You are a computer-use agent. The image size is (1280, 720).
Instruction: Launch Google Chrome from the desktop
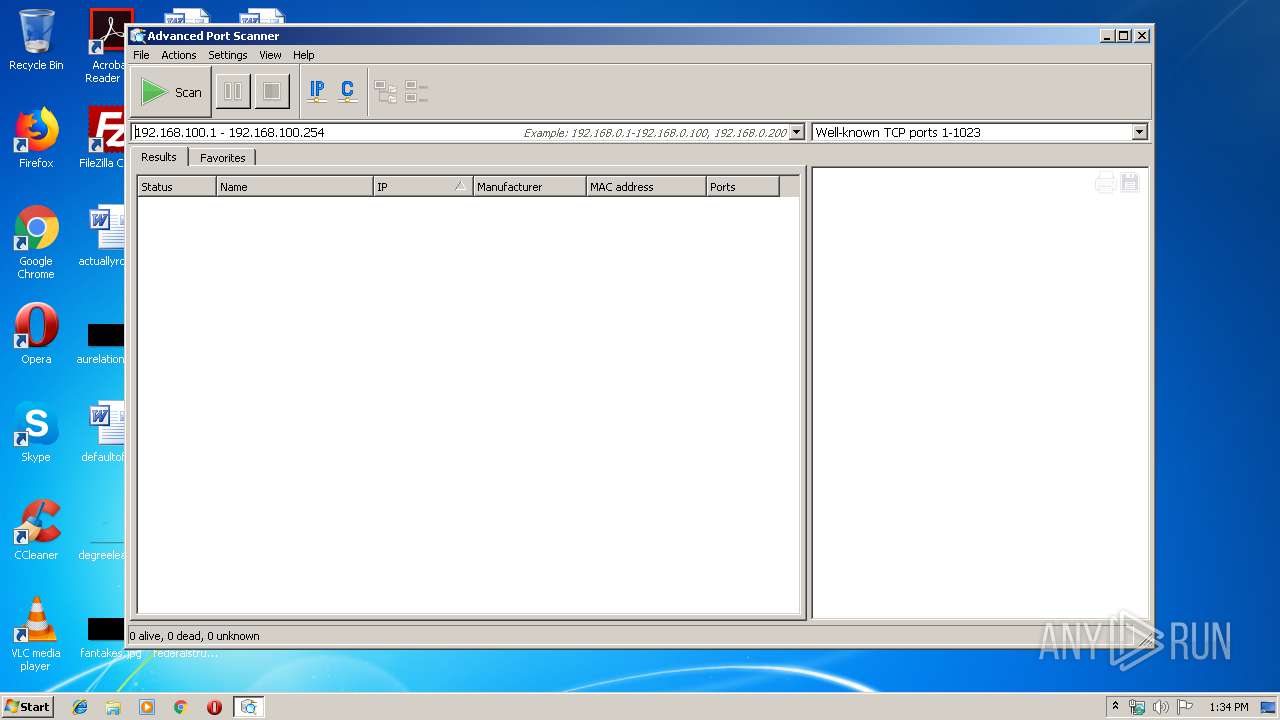click(36, 242)
